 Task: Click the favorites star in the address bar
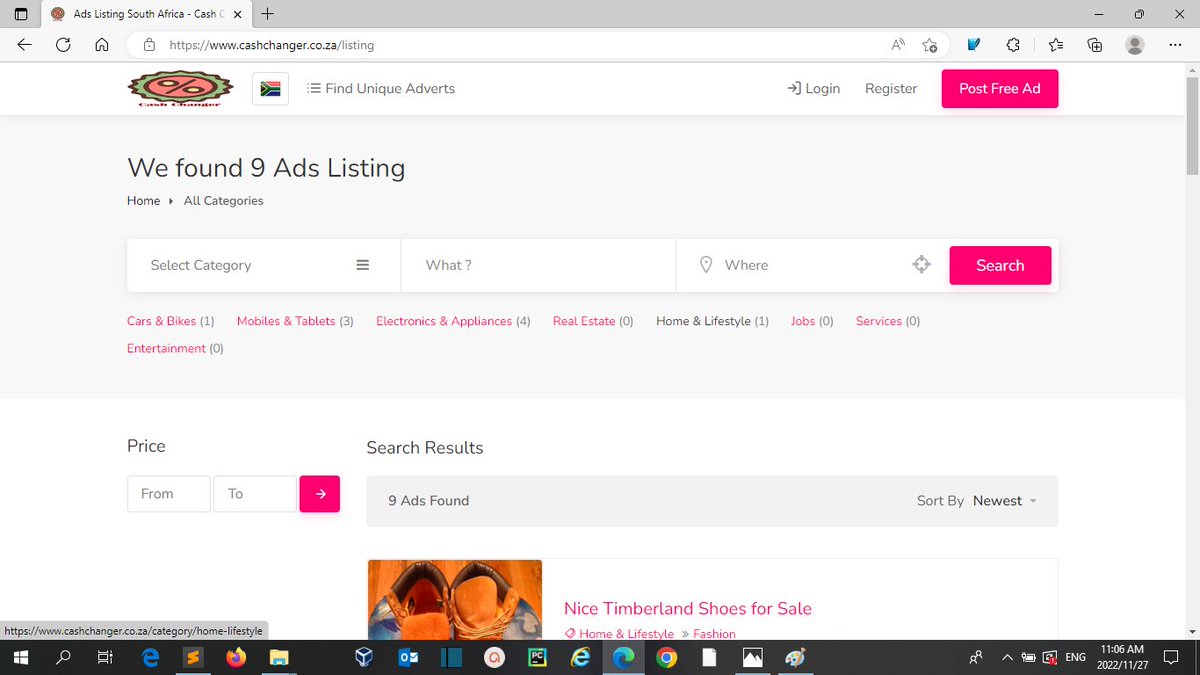(x=929, y=45)
